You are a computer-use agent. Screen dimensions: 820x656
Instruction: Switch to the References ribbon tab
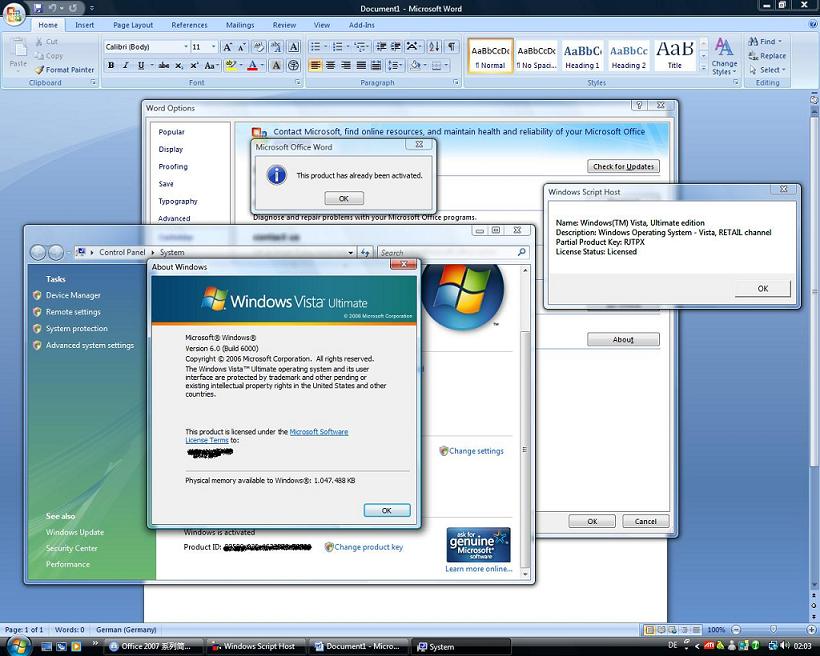click(x=189, y=25)
